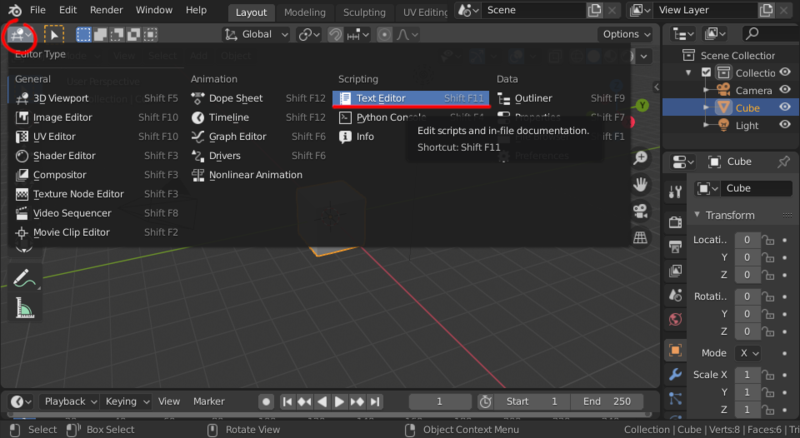This screenshot has width=800, height=438.
Task: Hide Cube with its eye icon
Action: (785, 107)
